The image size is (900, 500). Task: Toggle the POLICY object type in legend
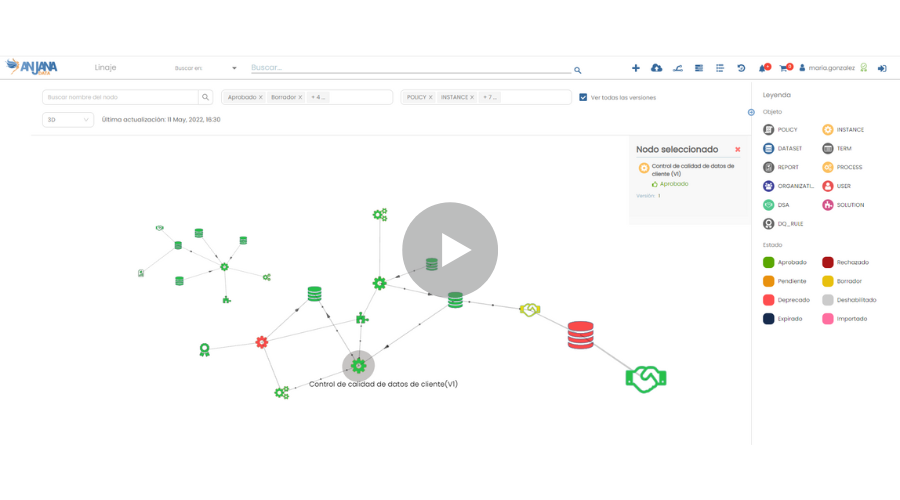click(x=768, y=130)
